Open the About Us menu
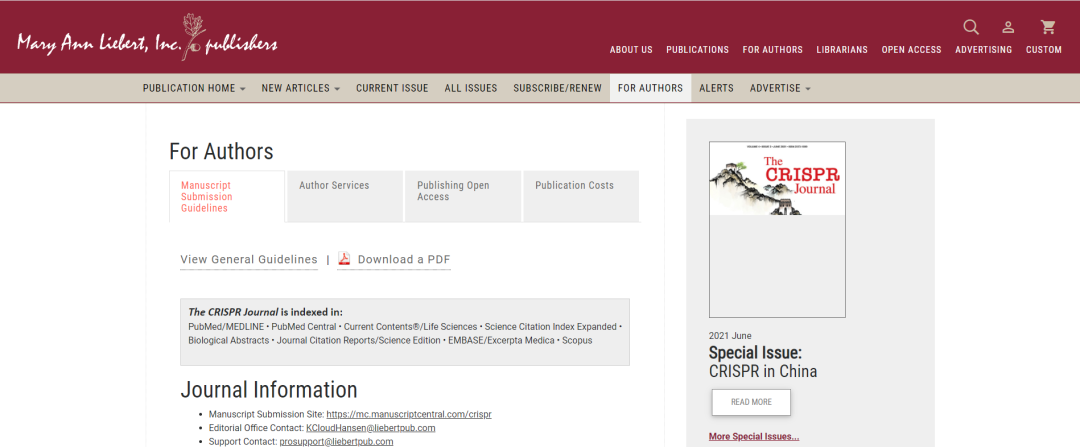The image size is (1080, 447). 631,50
